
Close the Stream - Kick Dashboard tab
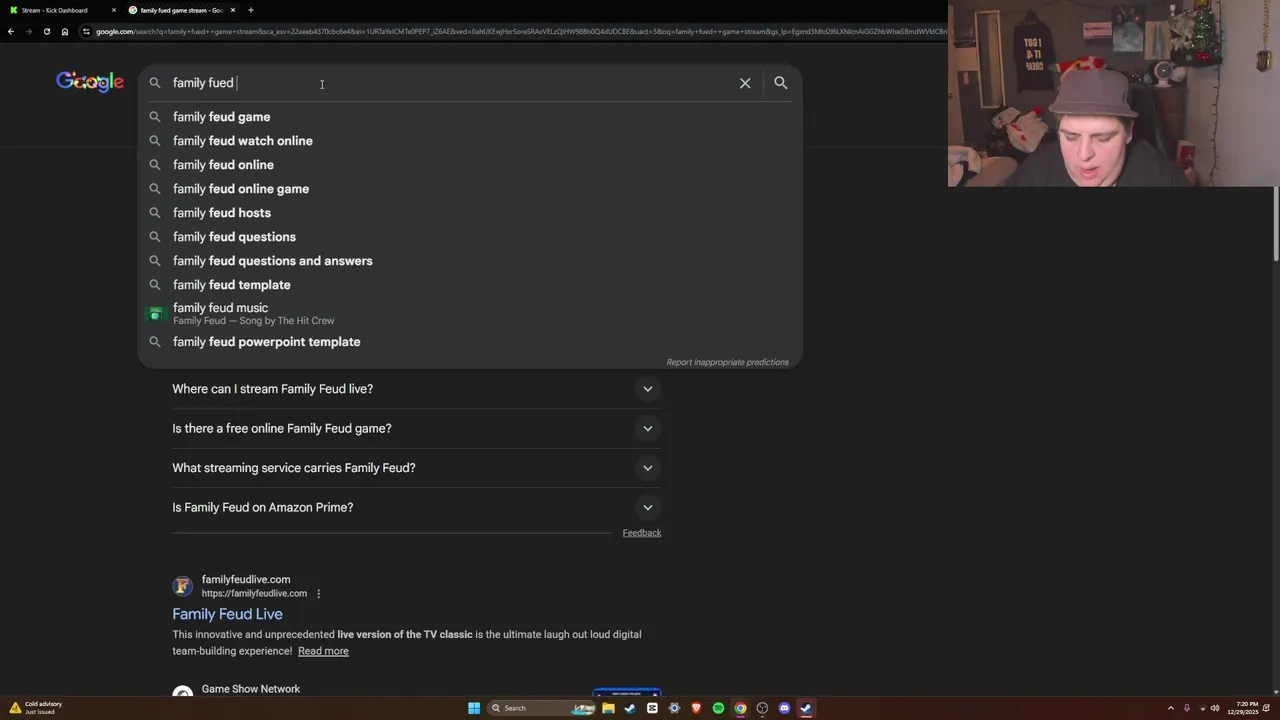point(114,10)
